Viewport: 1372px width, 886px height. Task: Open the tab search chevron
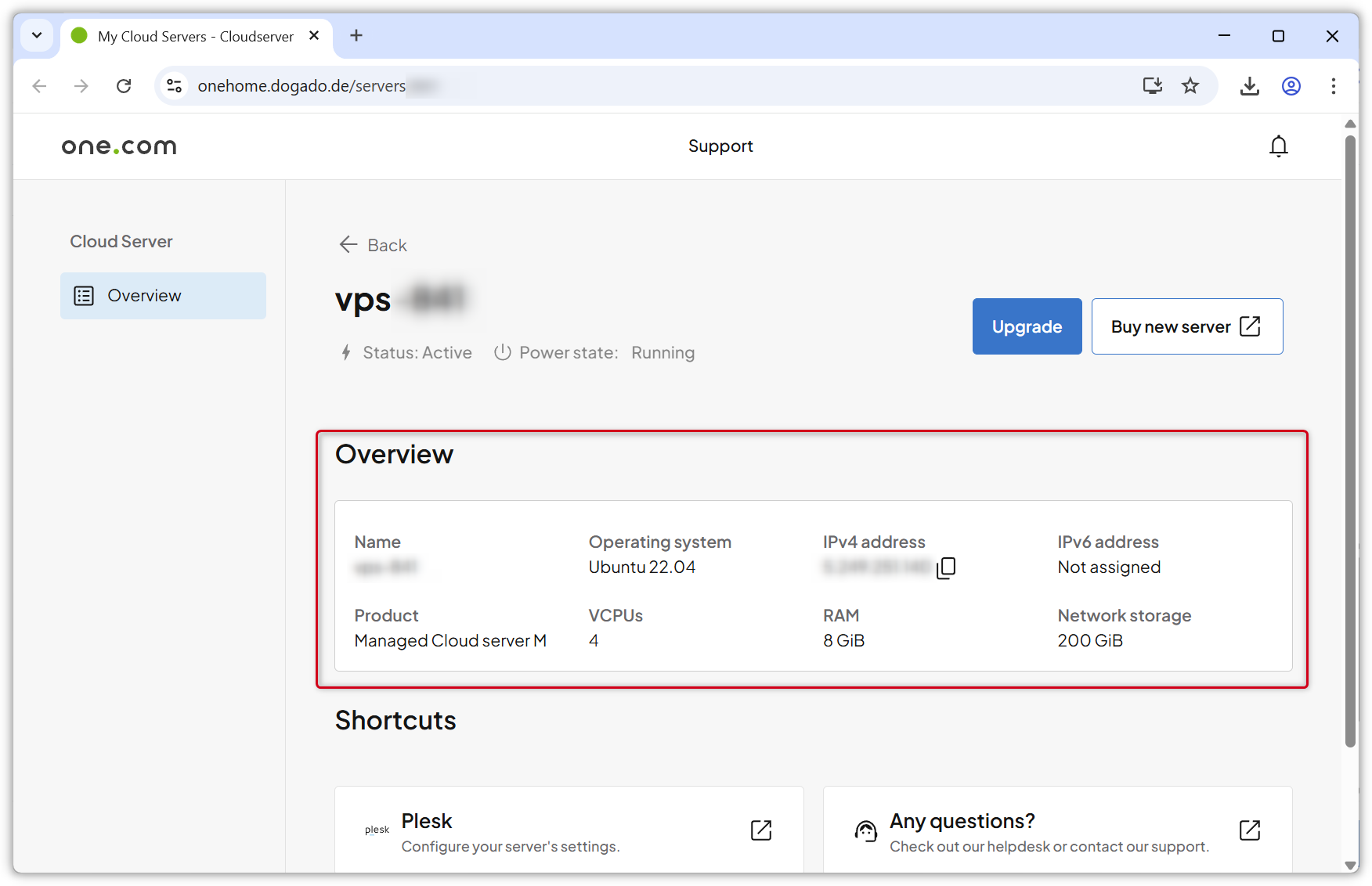(x=37, y=35)
